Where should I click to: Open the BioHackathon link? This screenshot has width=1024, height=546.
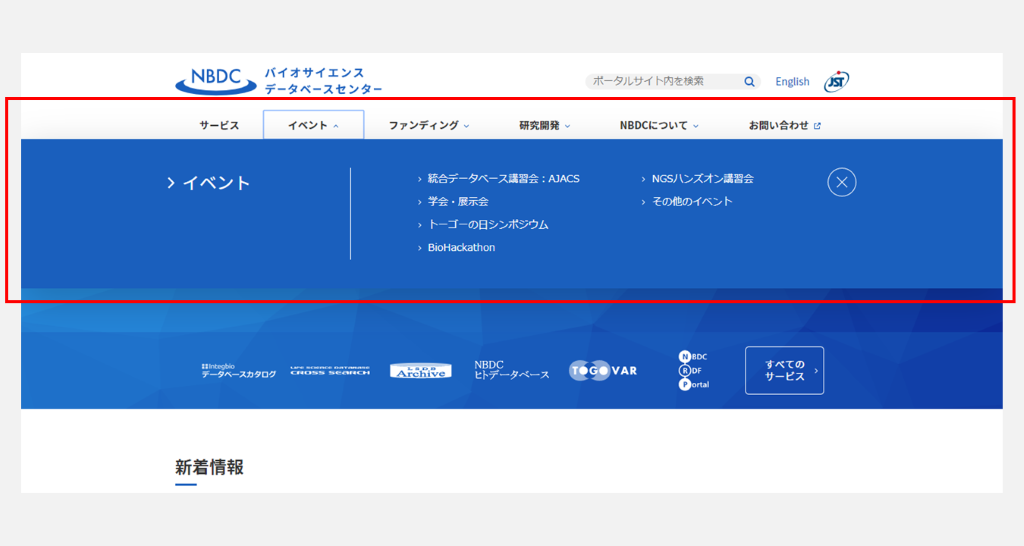pos(461,247)
